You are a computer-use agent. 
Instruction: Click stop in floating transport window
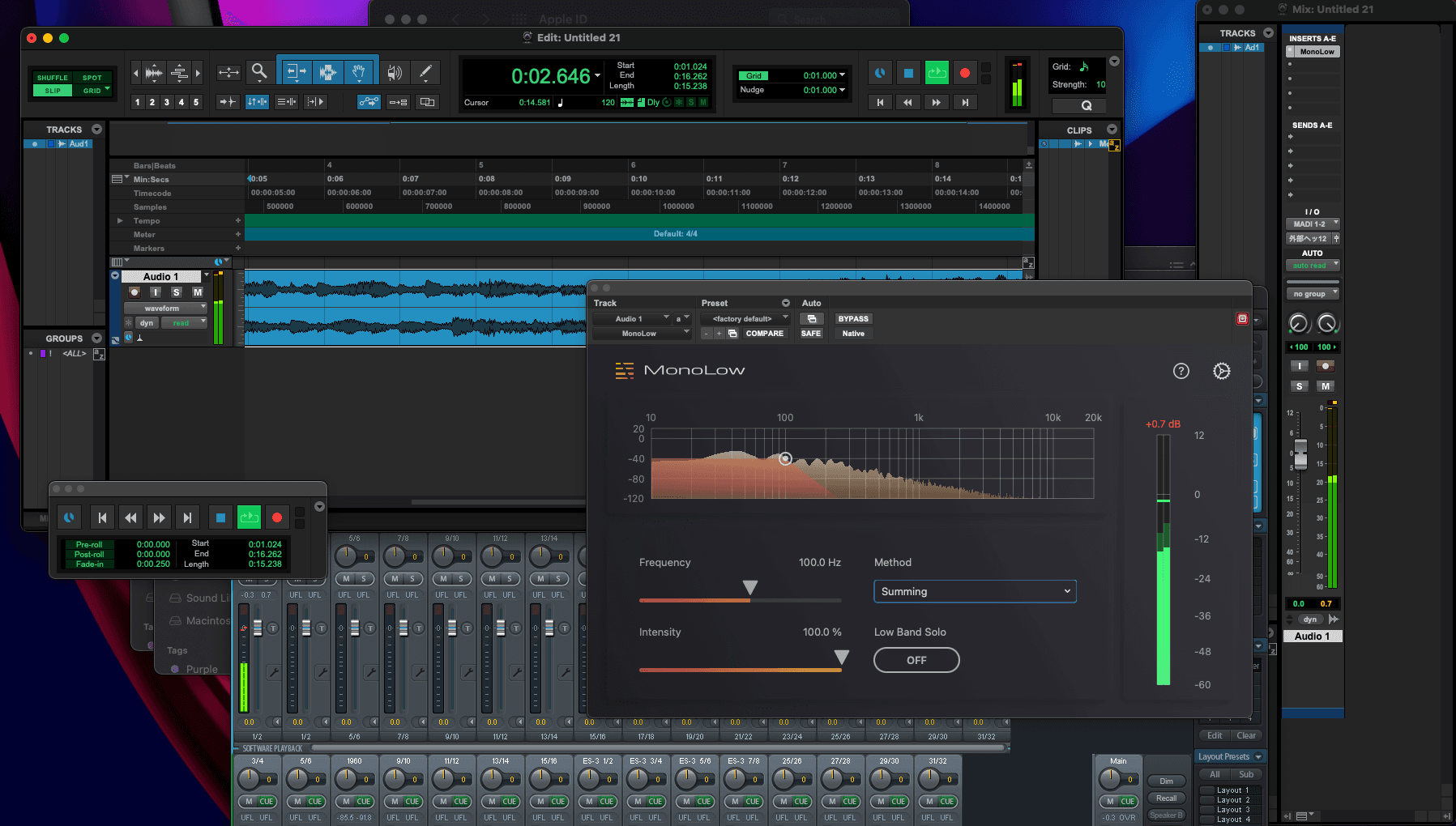click(220, 517)
